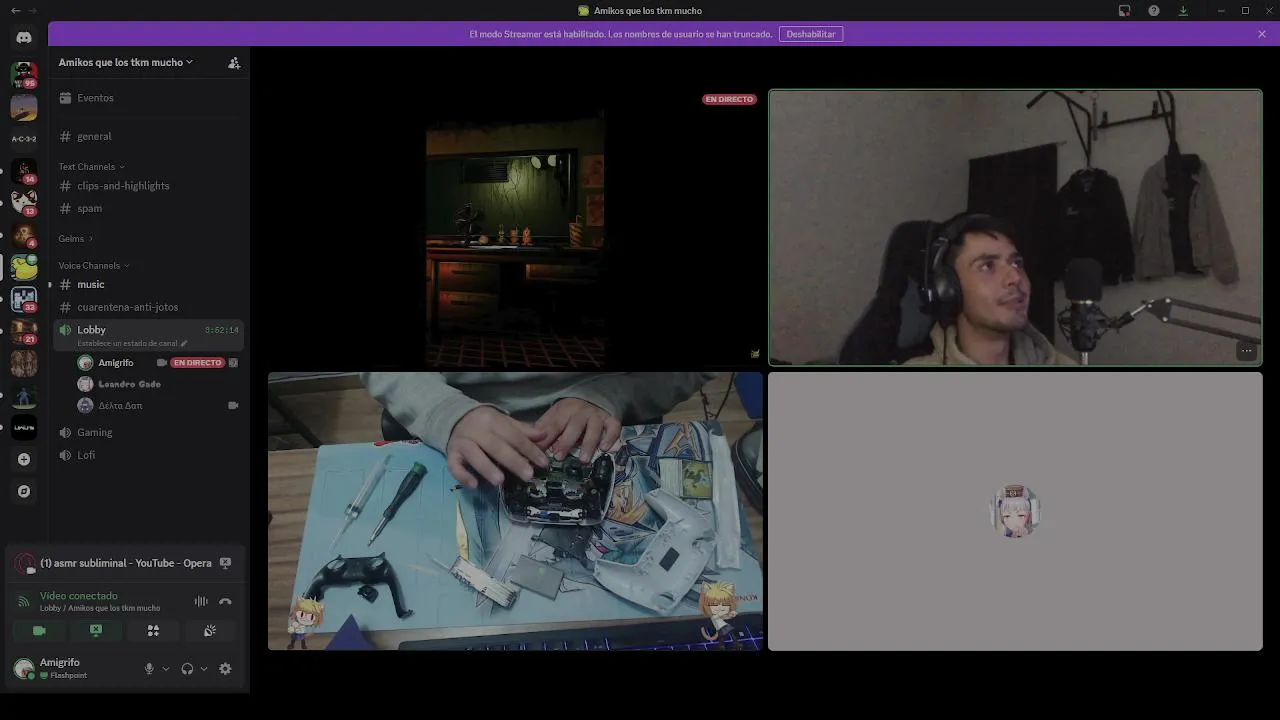Image resolution: width=1280 pixels, height=720 pixels.
Task: Open the help question mark icon
Action: pyautogui.click(x=1154, y=10)
